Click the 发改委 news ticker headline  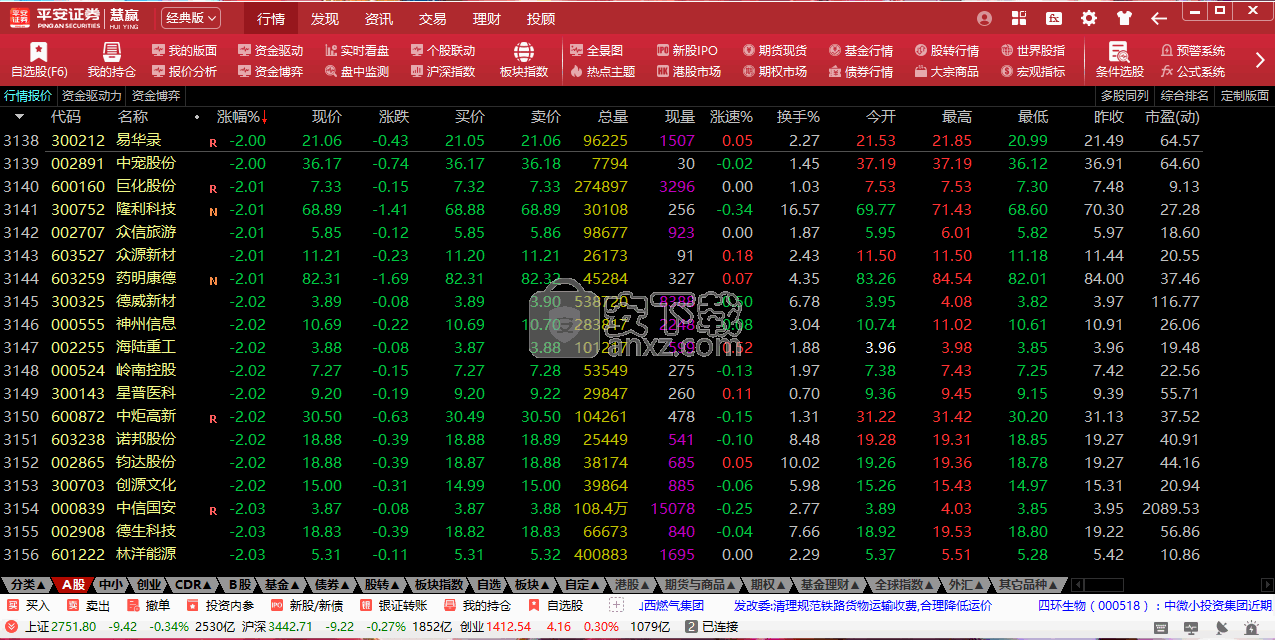pyautogui.click(x=863, y=605)
